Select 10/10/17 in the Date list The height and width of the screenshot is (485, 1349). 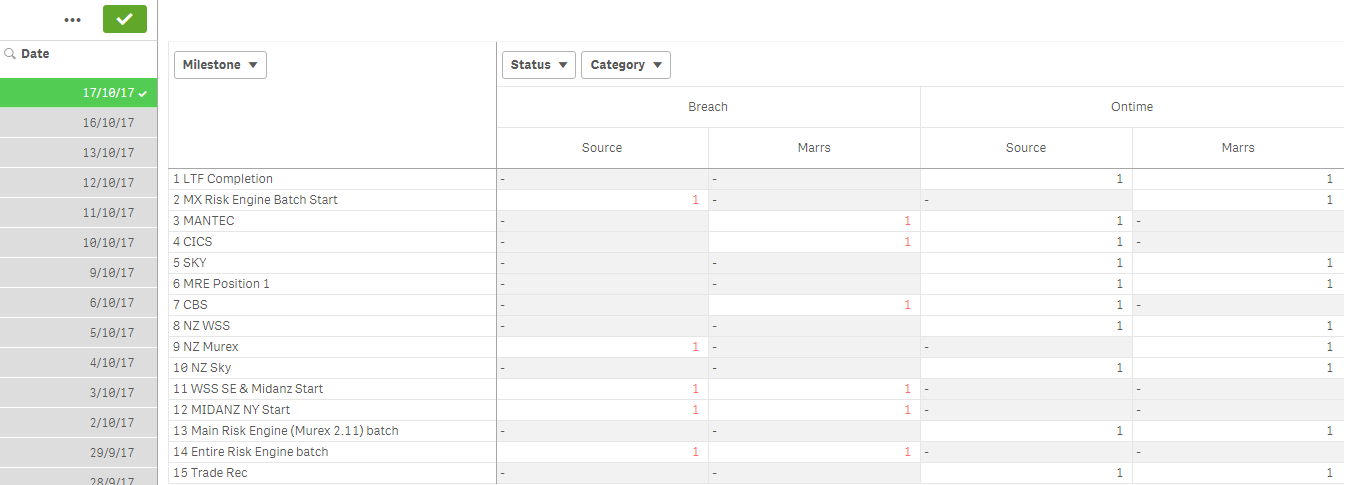click(x=108, y=243)
